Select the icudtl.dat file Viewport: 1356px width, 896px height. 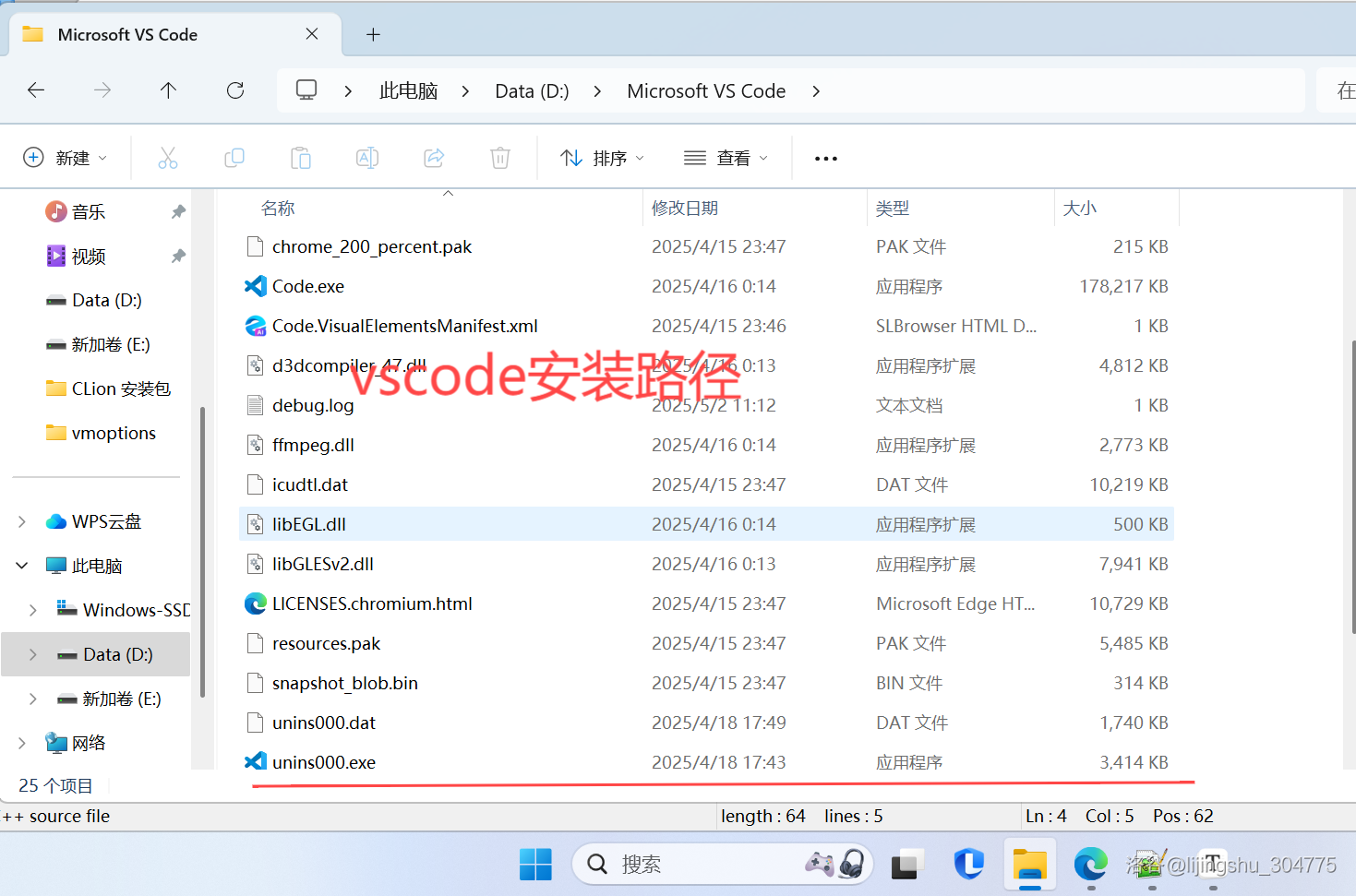pos(706,484)
